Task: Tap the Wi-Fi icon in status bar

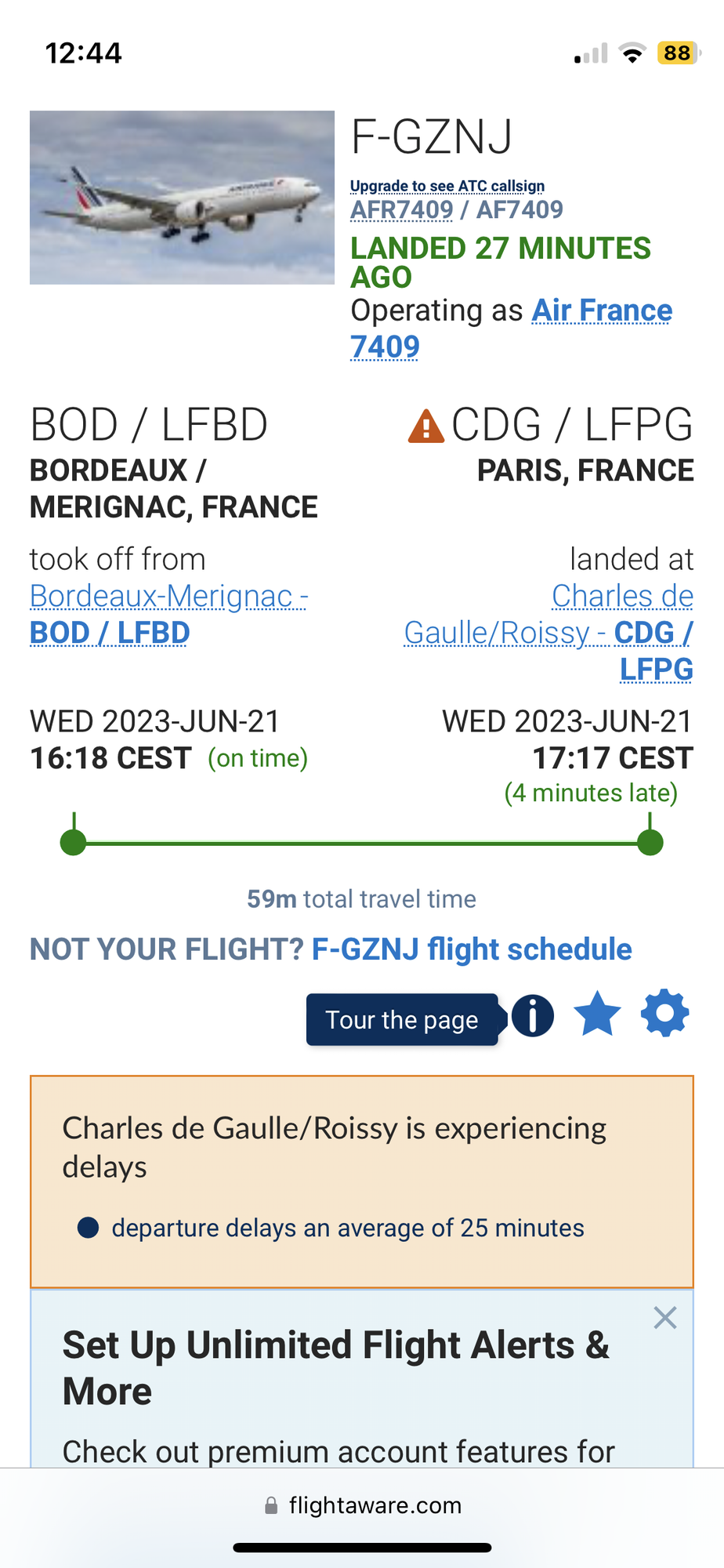Action: pyautogui.click(x=632, y=53)
